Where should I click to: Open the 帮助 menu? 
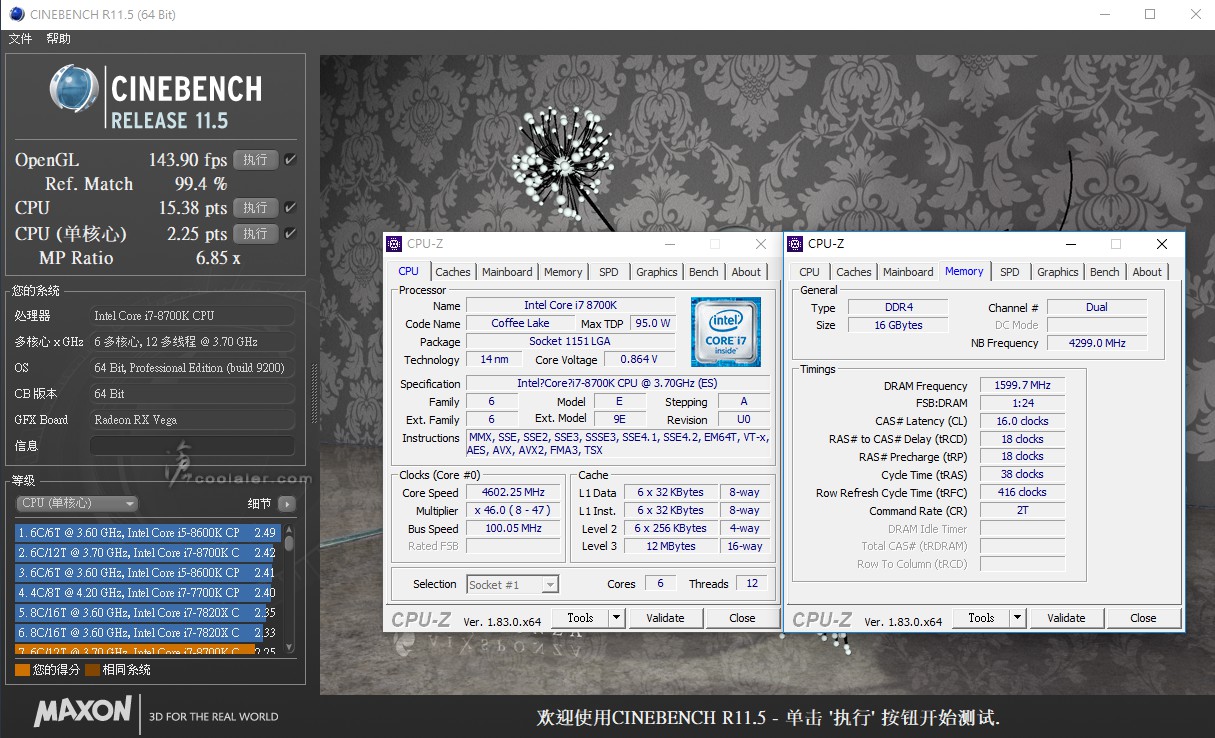pos(58,39)
